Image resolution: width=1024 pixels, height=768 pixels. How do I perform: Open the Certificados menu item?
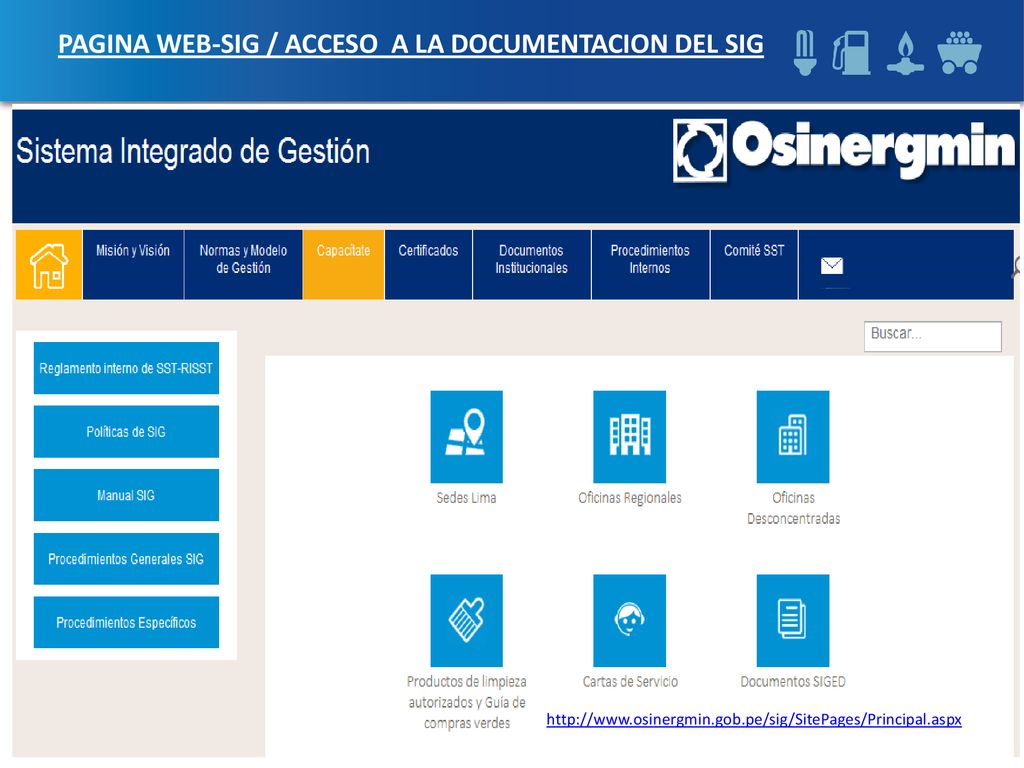pos(428,264)
